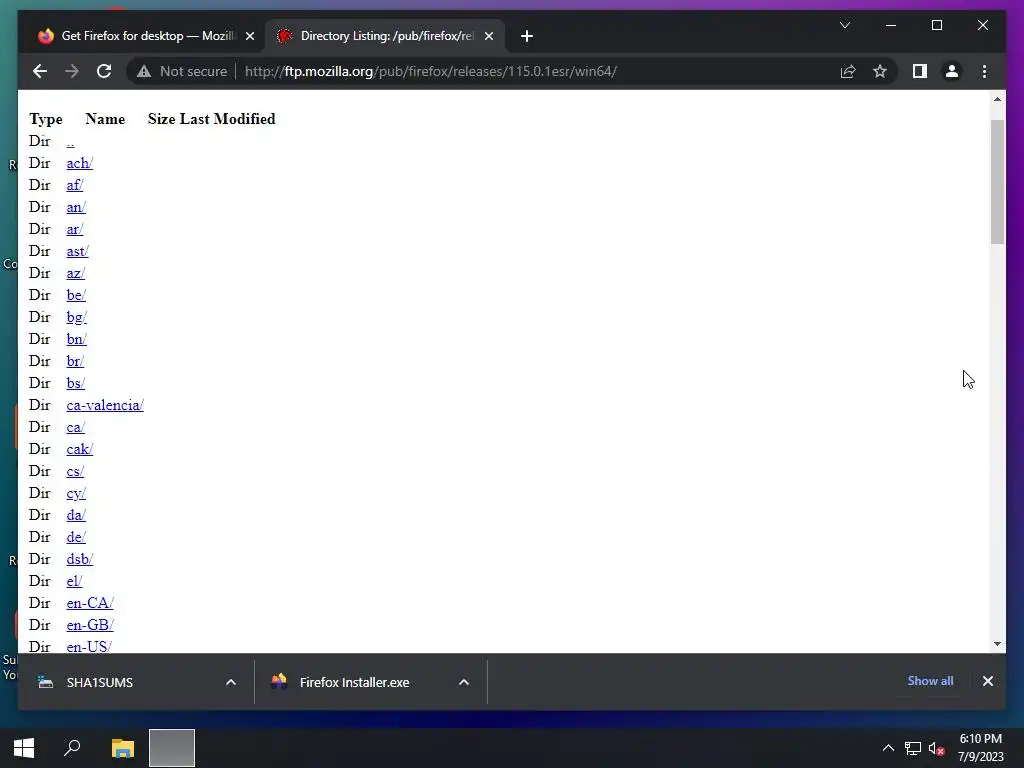Open Windows taskbar search
The width and height of the screenshot is (1024, 768).
(x=72, y=748)
